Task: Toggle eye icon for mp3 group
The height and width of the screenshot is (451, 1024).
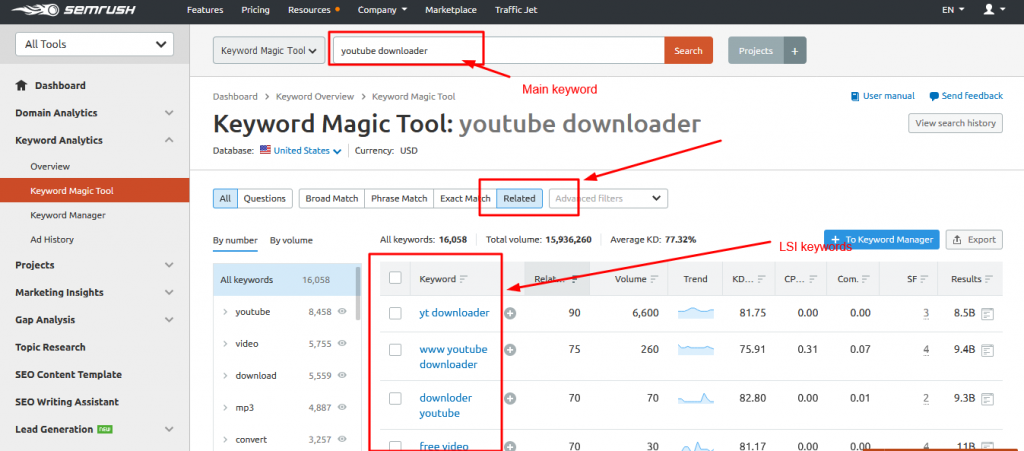Action: 342,407
